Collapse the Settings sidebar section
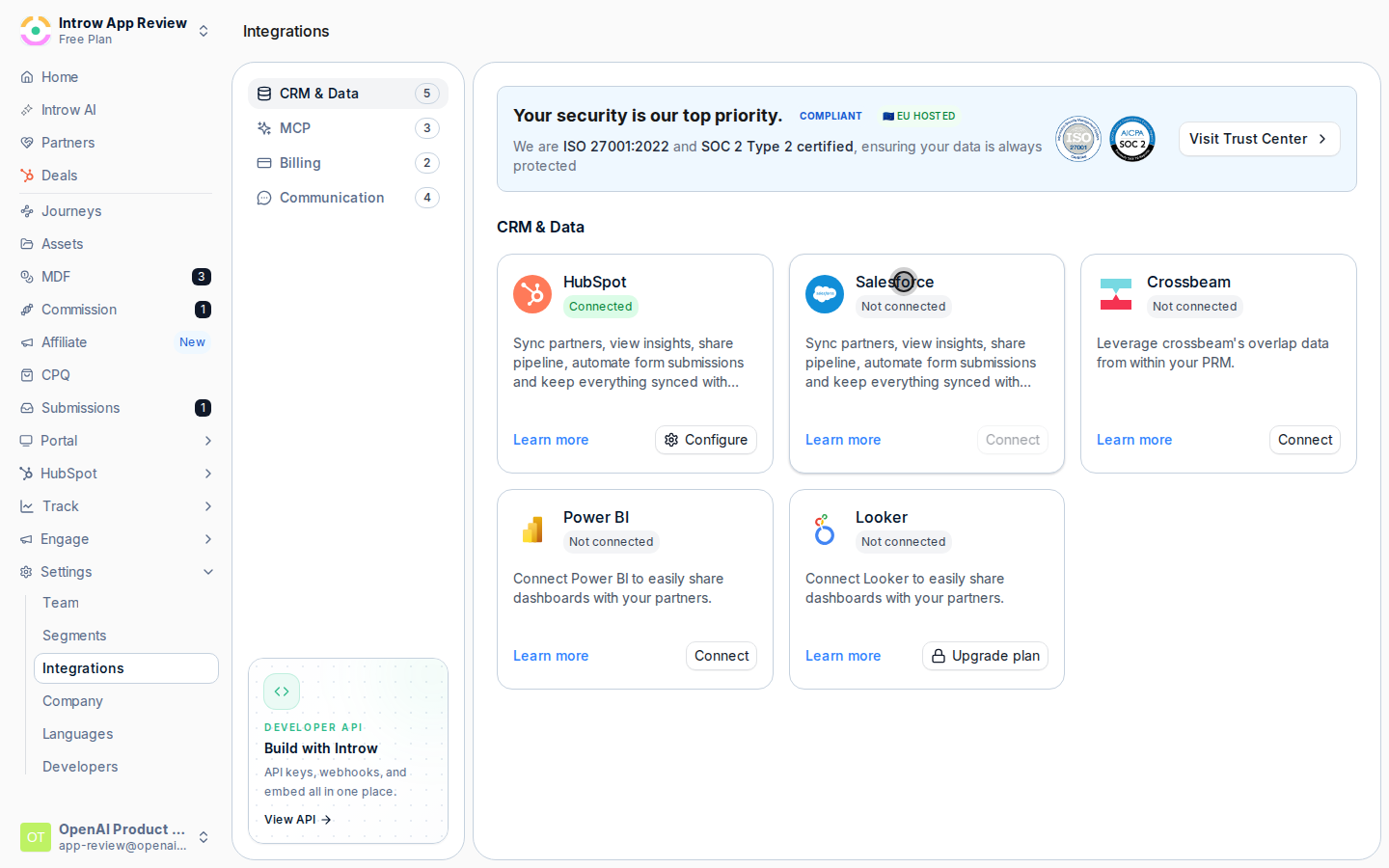Image resolution: width=1389 pixels, height=868 pixels. pyautogui.click(x=116, y=572)
